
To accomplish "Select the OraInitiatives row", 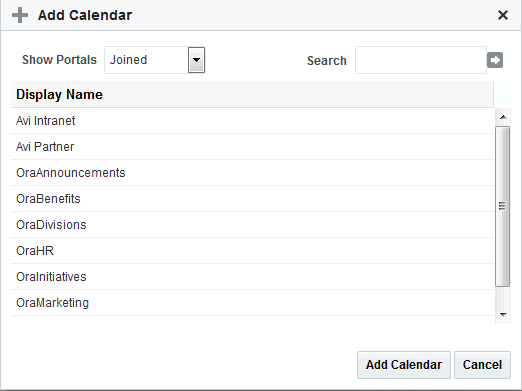I will tap(252, 277).
